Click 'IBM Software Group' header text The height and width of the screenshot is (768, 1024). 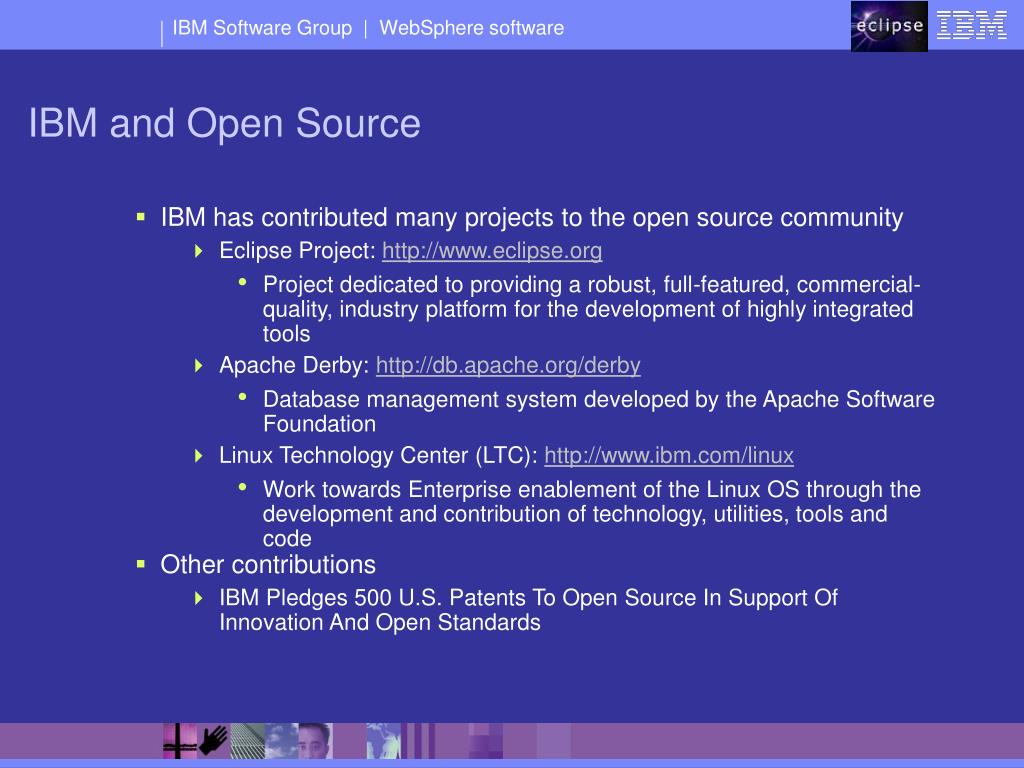[x=262, y=28]
